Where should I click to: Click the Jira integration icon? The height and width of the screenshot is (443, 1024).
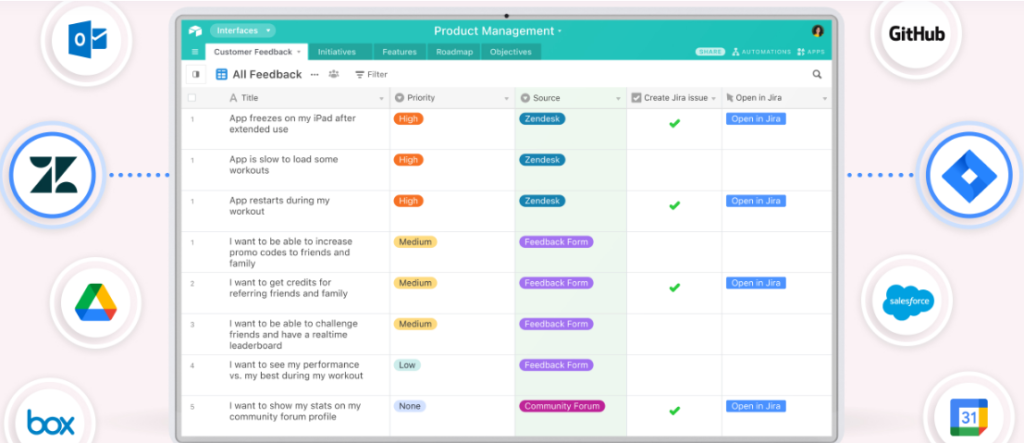968,176
